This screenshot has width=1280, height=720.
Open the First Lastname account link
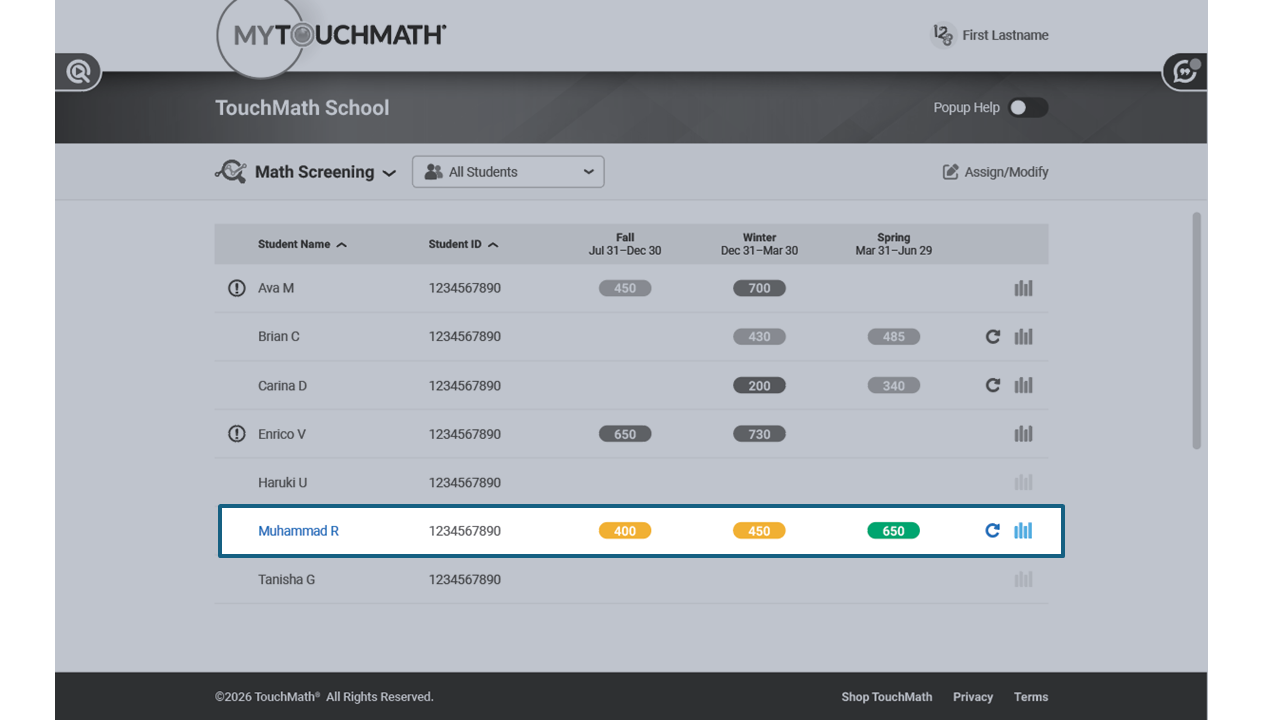coord(1005,35)
